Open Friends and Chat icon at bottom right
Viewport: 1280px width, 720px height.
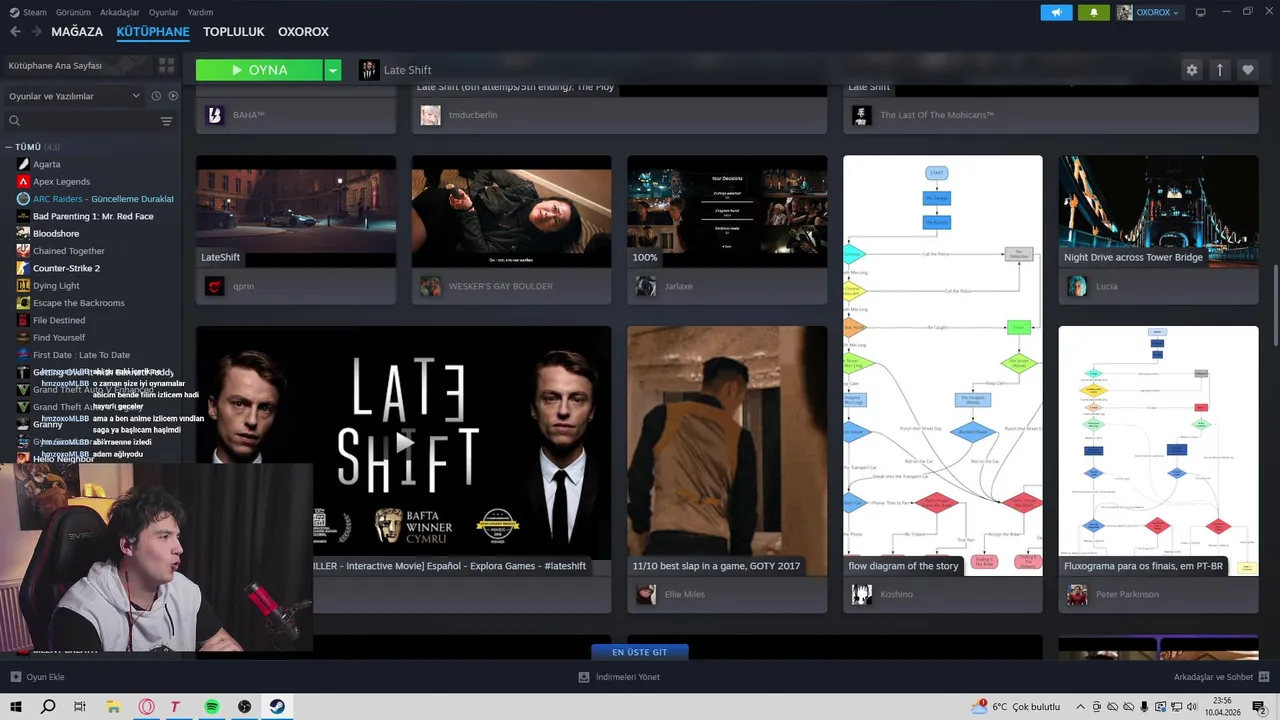(1262, 677)
